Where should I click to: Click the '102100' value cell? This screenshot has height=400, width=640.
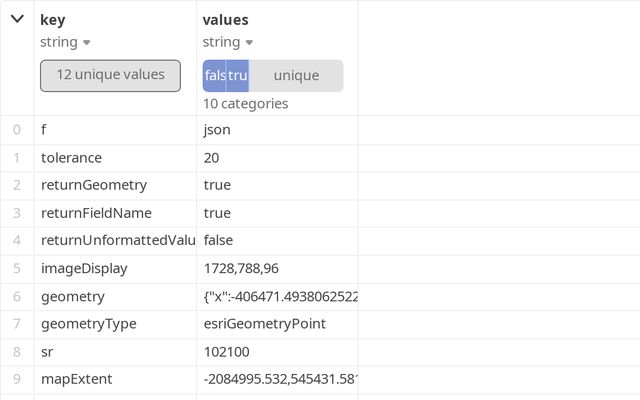coord(226,352)
